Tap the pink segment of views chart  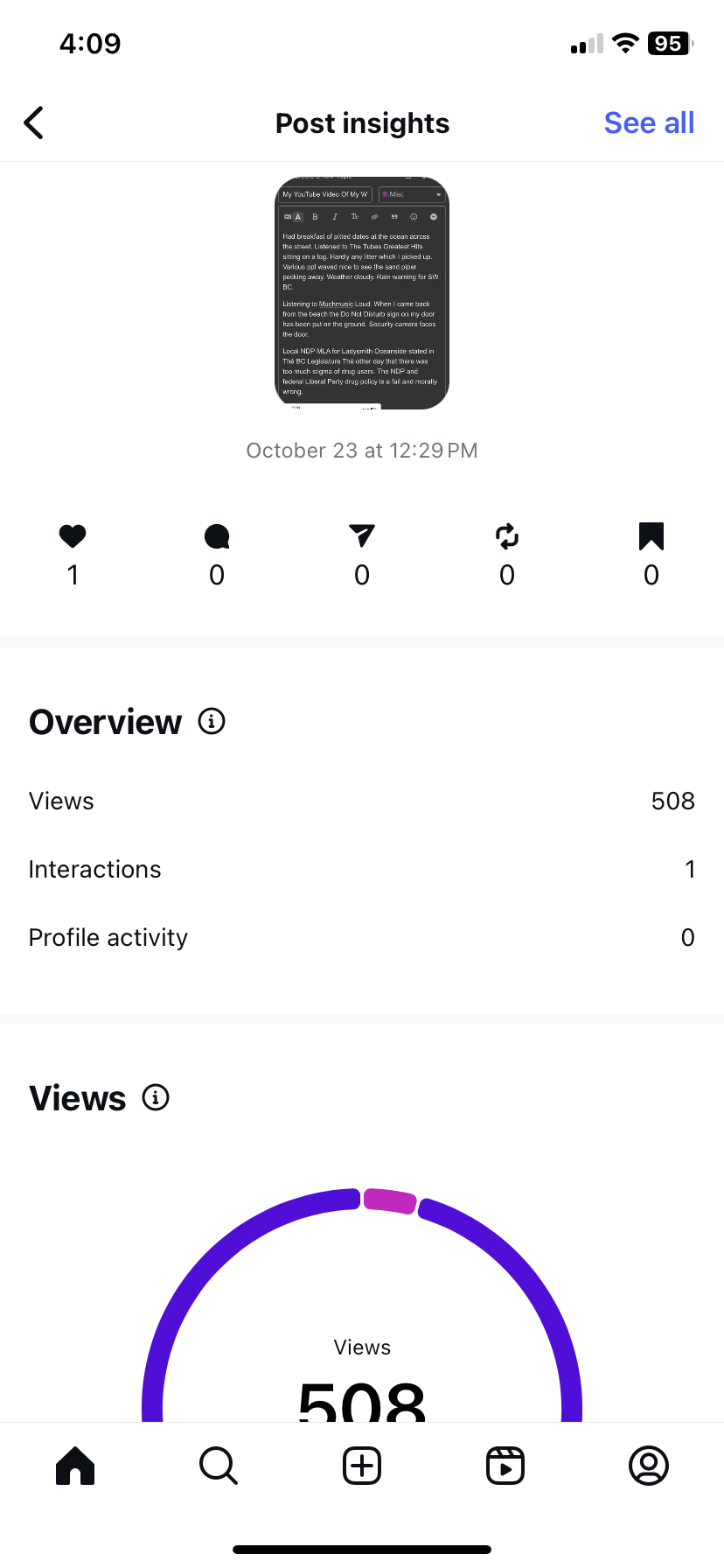pos(390,1200)
